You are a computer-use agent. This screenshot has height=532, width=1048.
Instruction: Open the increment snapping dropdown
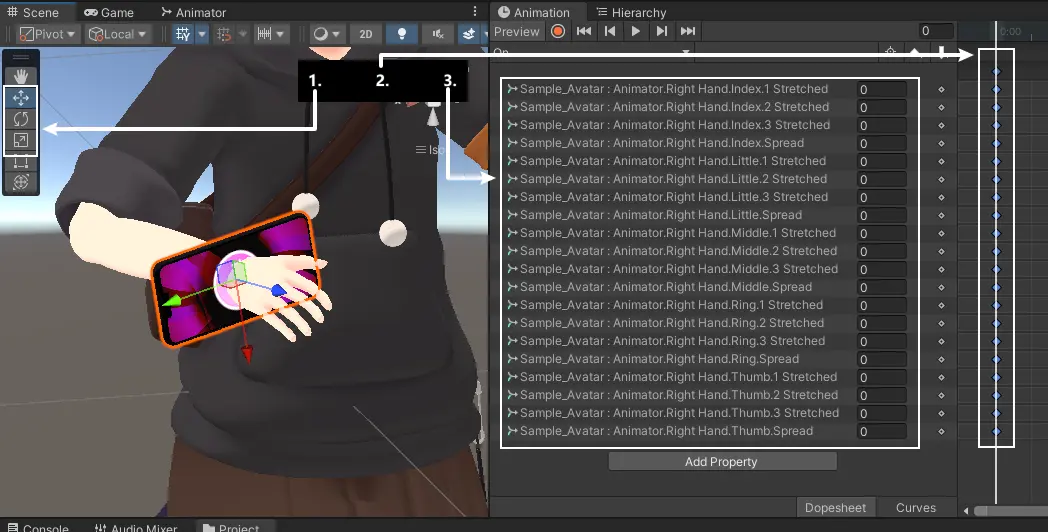[271, 34]
